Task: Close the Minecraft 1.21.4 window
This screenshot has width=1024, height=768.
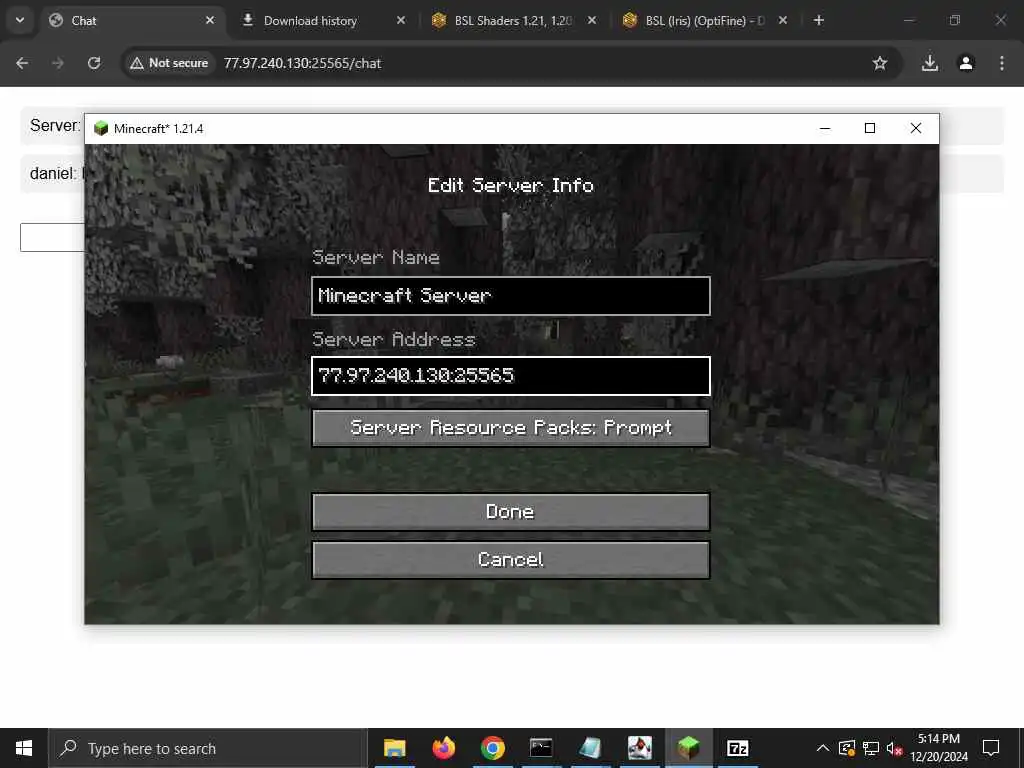Action: [916, 128]
